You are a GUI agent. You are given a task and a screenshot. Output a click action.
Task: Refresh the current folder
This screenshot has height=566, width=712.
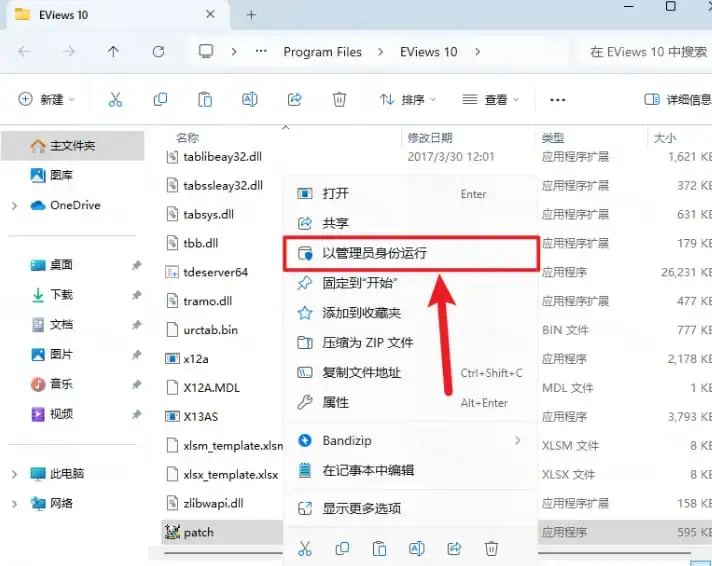pyautogui.click(x=158, y=52)
